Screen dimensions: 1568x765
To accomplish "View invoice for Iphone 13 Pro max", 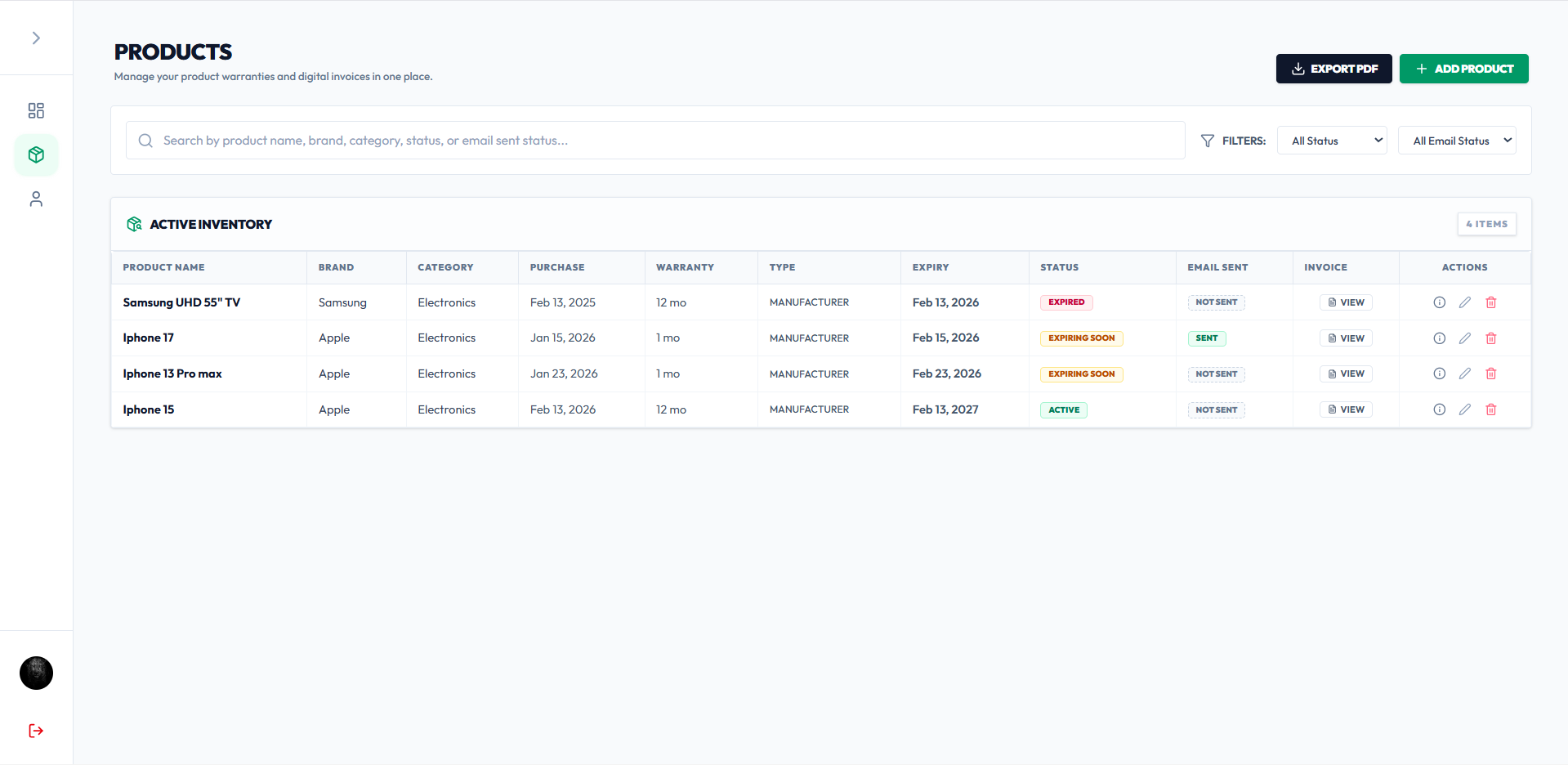I will click(1346, 374).
